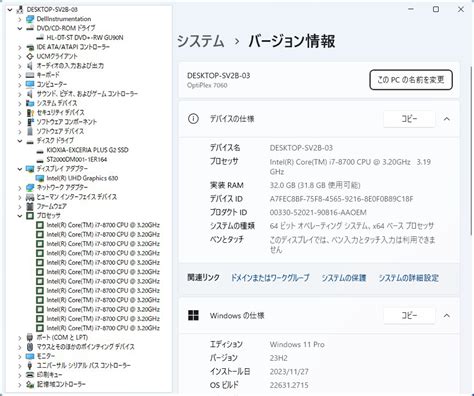Click the ソフトウェア コンポーネント icon
474x396 pixels.
click(30, 122)
